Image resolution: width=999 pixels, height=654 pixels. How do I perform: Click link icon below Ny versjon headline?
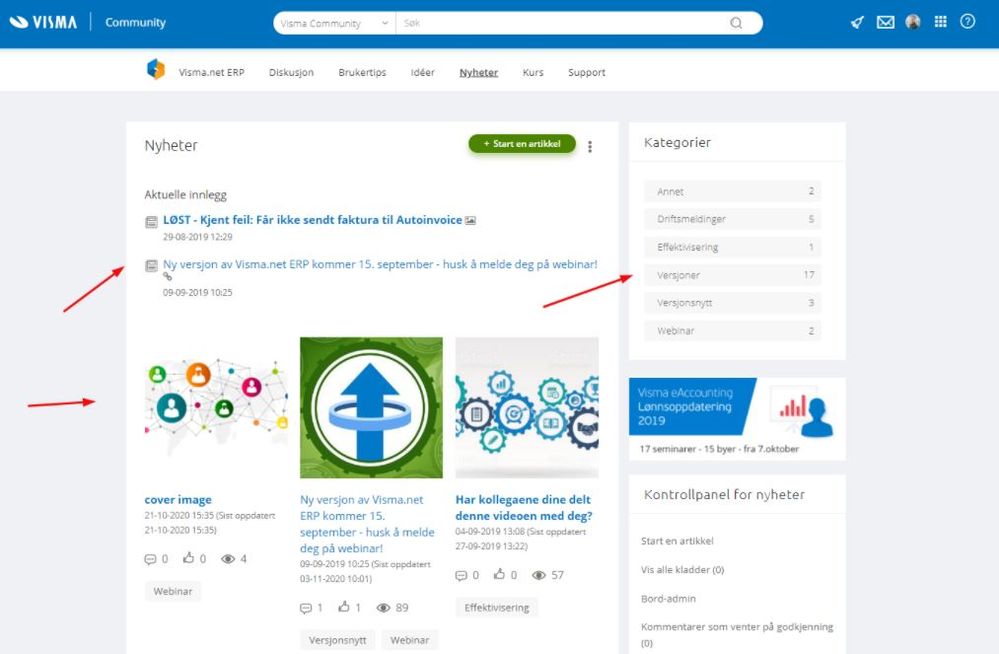(168, 277)
